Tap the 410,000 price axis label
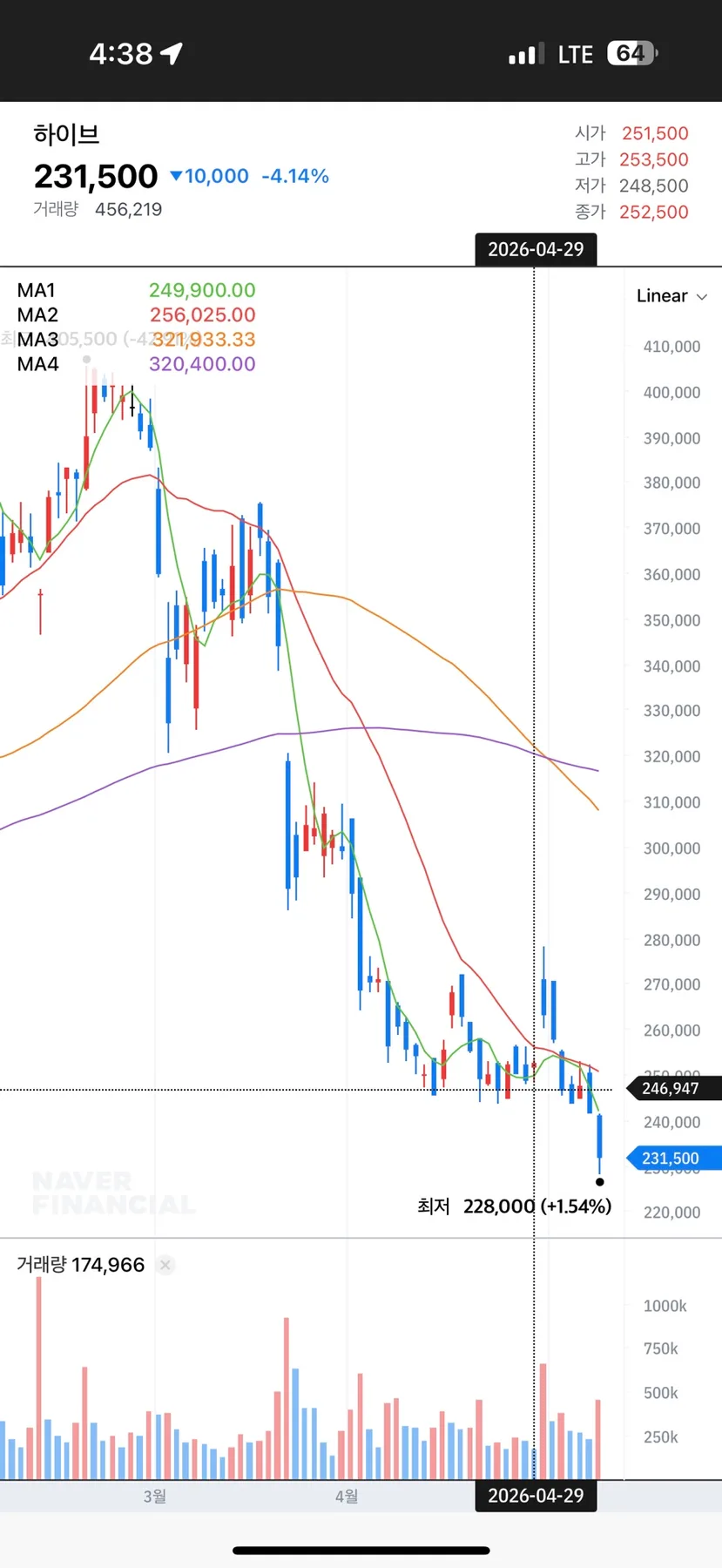 click(671, 347)
